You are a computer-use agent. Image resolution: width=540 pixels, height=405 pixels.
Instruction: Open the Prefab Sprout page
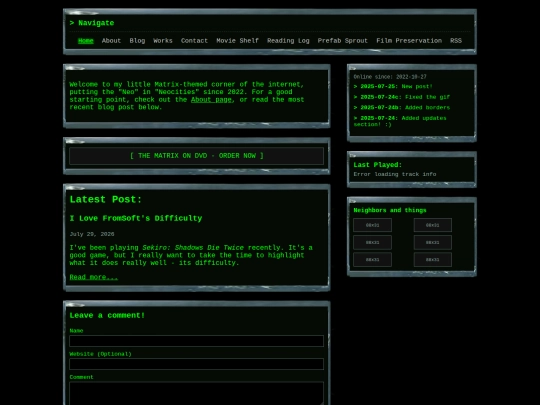(x=343, y=41)
